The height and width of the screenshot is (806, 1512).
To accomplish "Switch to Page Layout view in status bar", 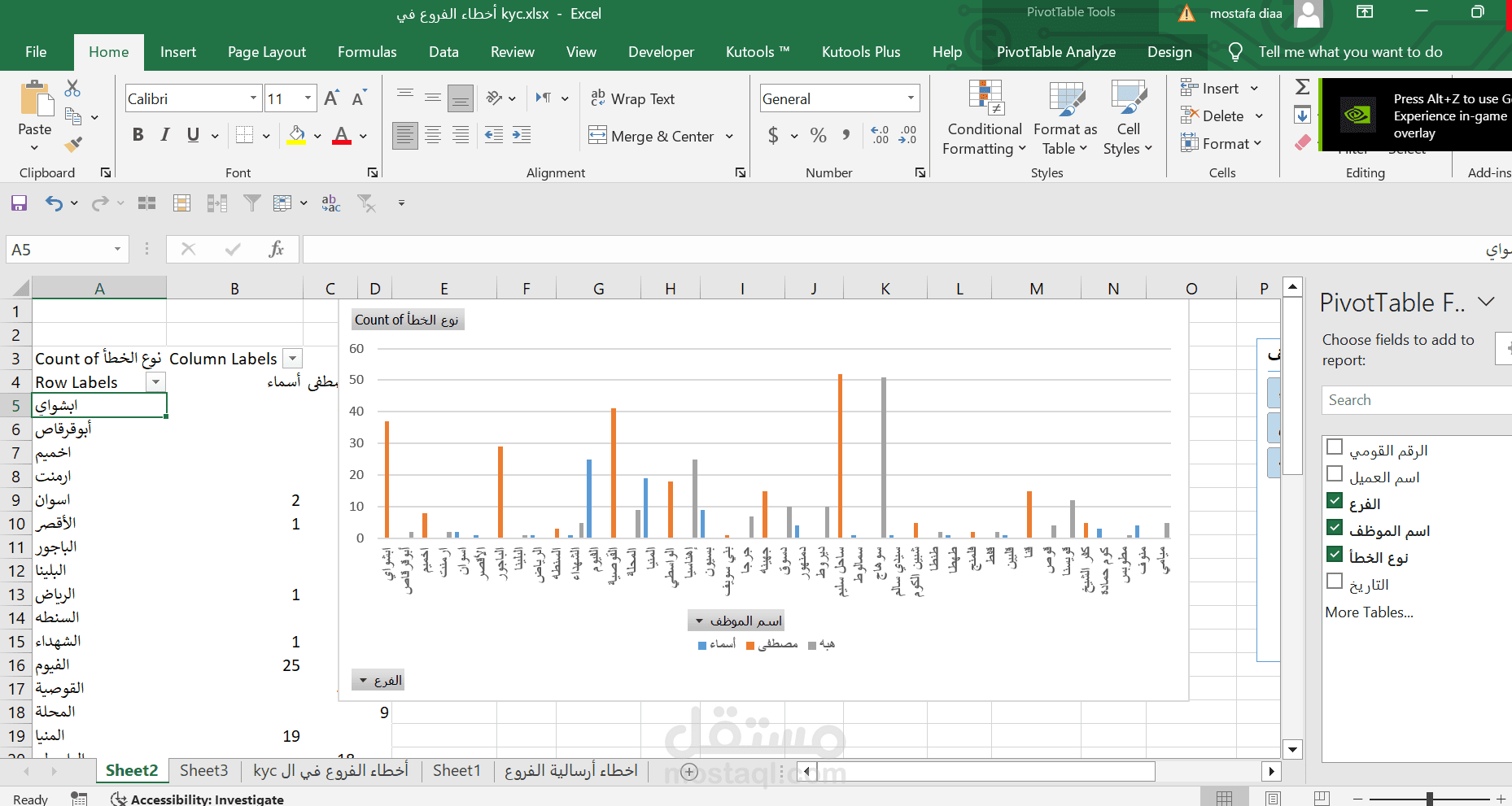I will pyautogui.click(x=1274, y=799).
